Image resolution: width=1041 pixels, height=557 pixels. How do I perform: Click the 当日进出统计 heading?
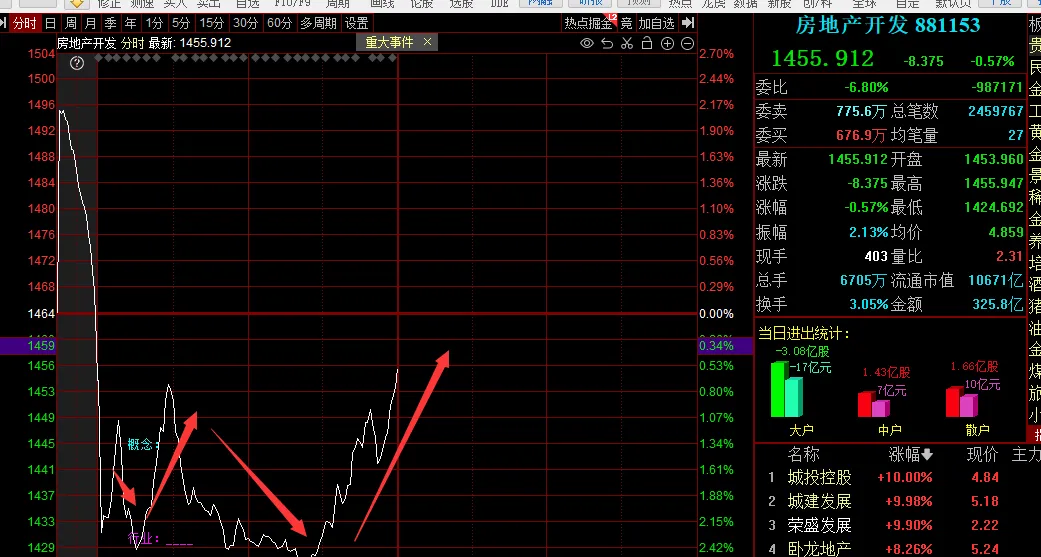pyautogui.click(x=804, y=334)
